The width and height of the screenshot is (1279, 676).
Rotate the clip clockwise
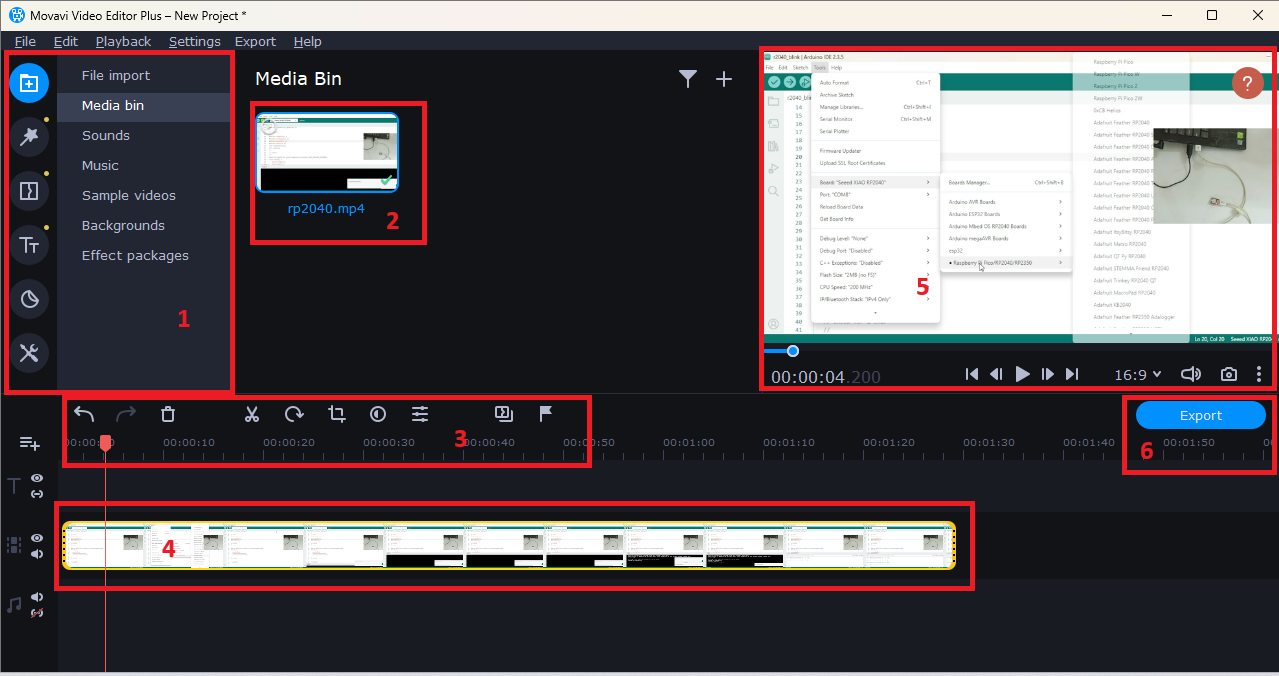tap(294, 413)
